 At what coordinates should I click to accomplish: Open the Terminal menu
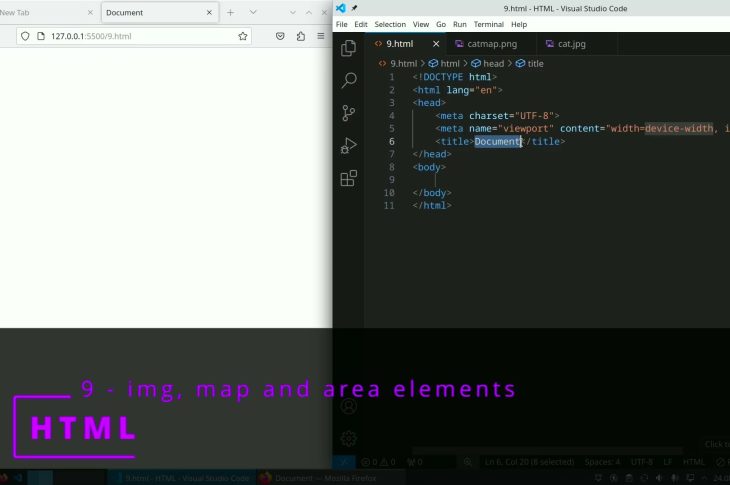488,24
